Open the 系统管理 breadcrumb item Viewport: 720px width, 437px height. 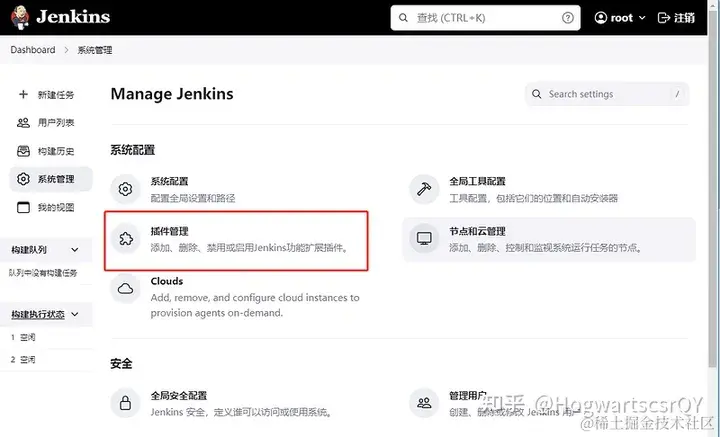pyautogui.click(x=95, y=50)
